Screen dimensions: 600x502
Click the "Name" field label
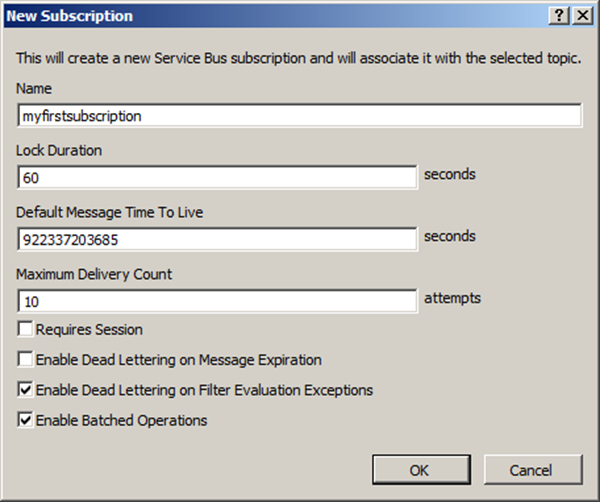pos(35,89)
